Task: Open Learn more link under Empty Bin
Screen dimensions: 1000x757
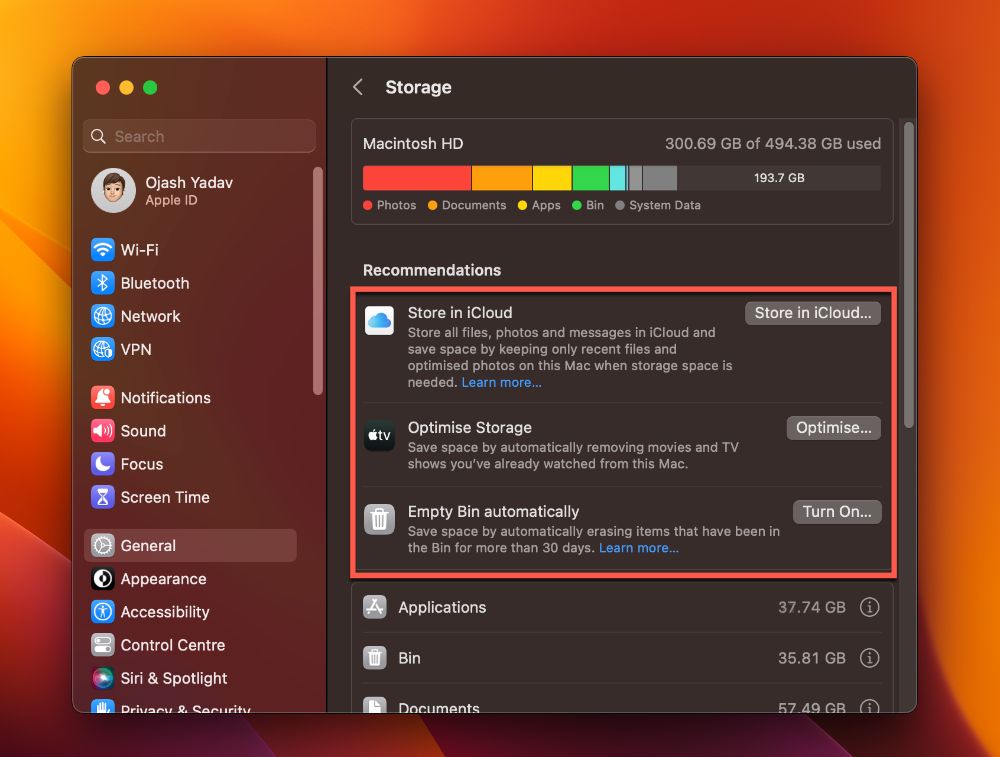Action: pos(638,548)
